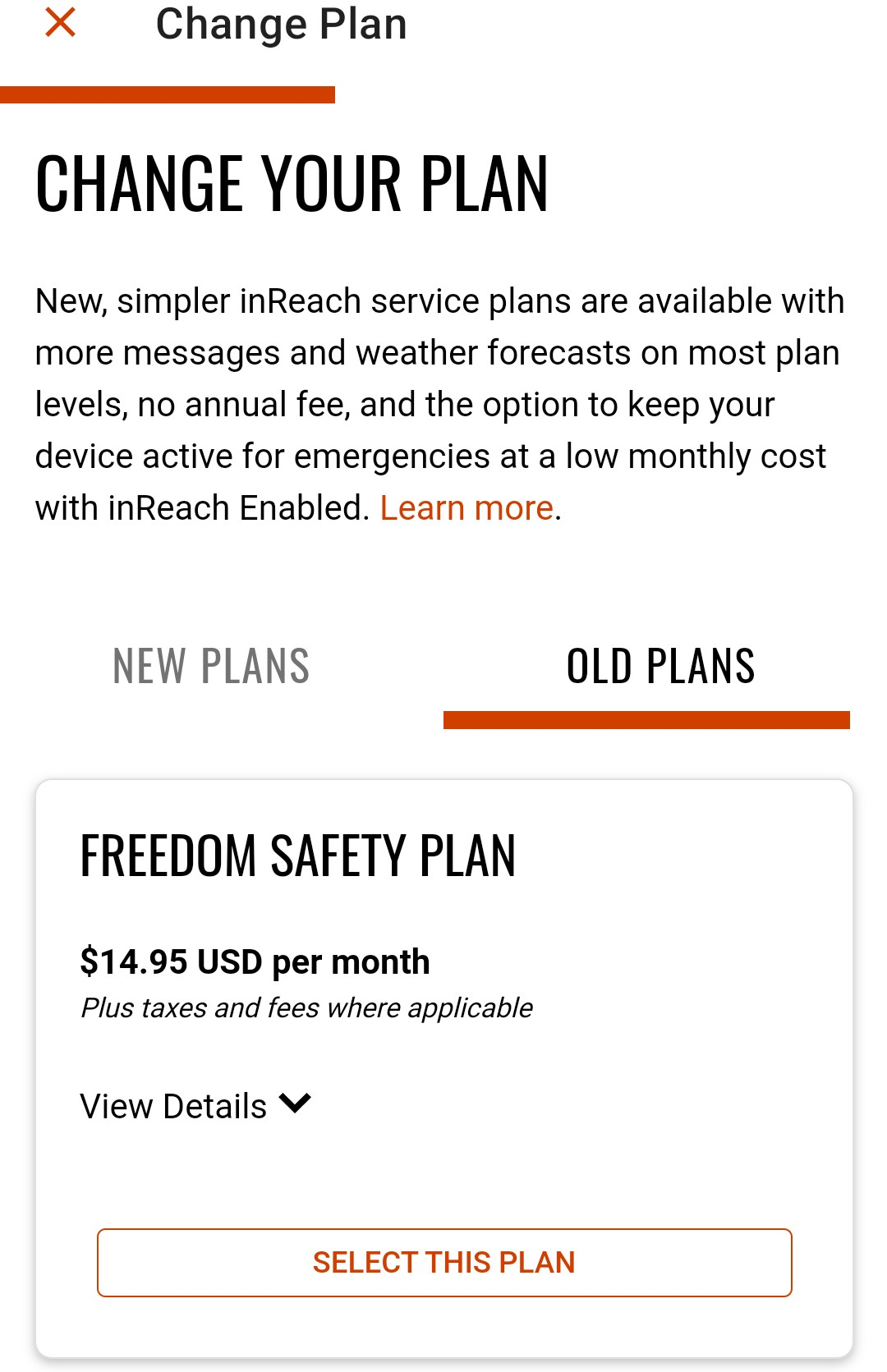Screen dimensions: 887x1372
Task: Open the Learn more link
Action: point(466,508)
